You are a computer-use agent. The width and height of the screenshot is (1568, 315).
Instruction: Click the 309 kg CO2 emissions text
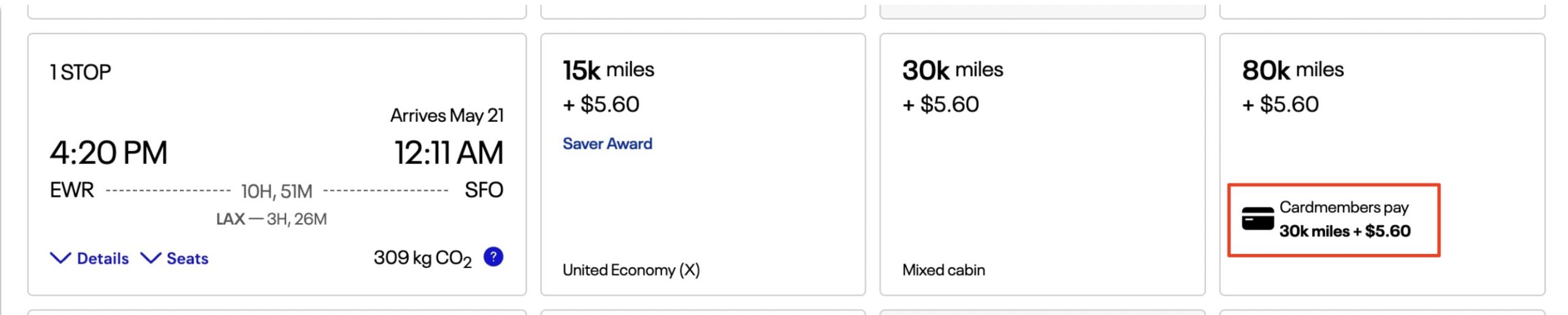(422, 258)
